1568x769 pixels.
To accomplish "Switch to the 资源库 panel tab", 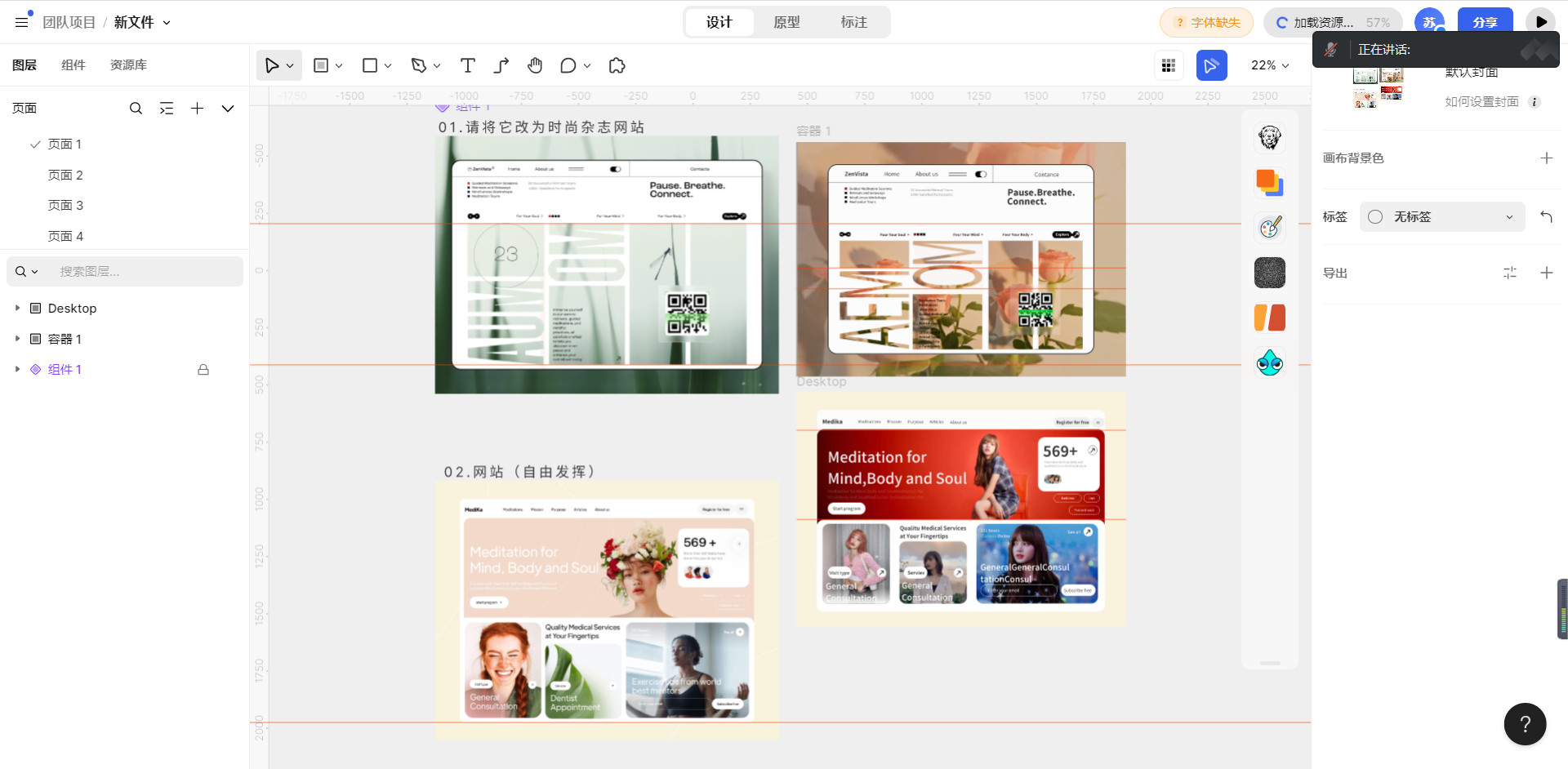I will tap(129, 65).
